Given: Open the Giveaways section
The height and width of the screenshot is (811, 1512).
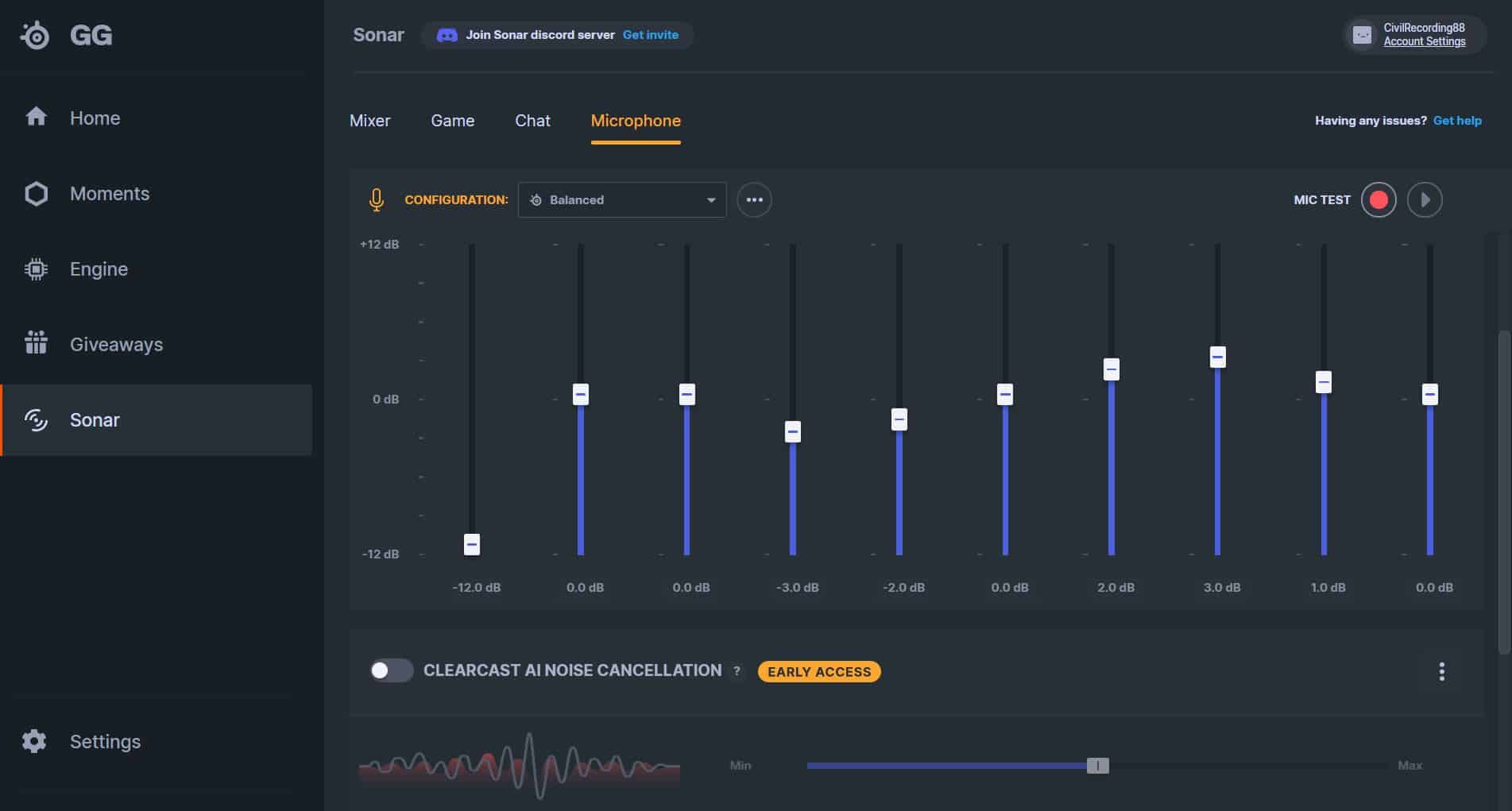Looking at the screenshot, I should point(116,344).
